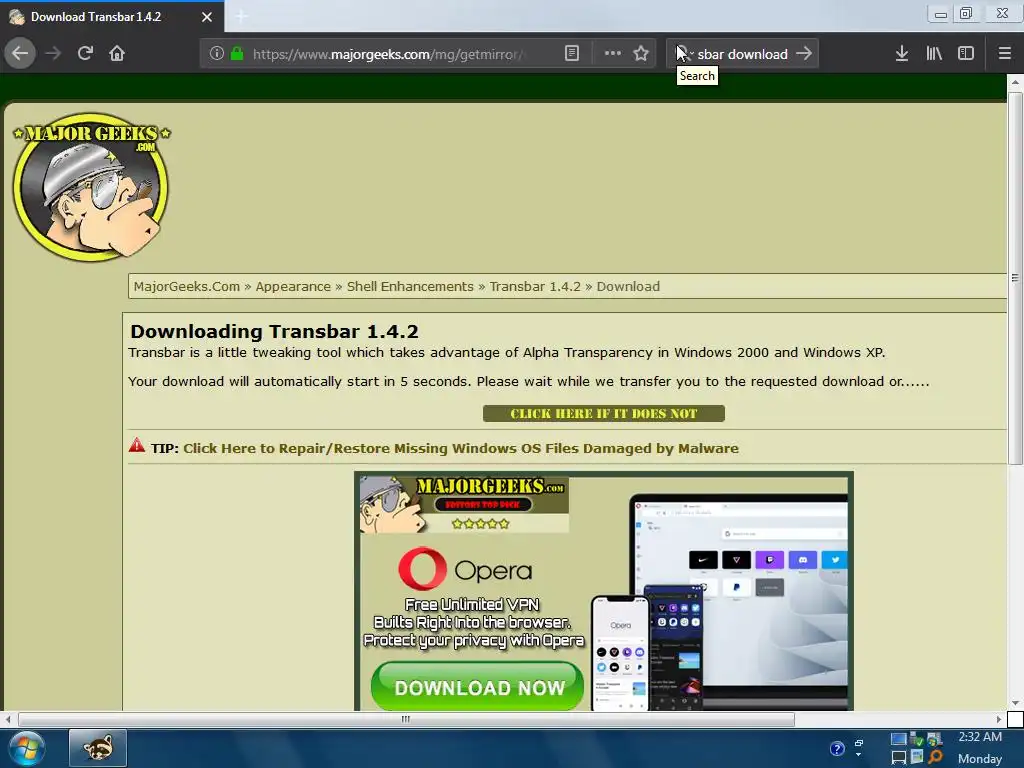Image resolution: width=1024 pixels, height=768 pixels.
Task: Bookmark this page with the star
Action: point(641,54)
